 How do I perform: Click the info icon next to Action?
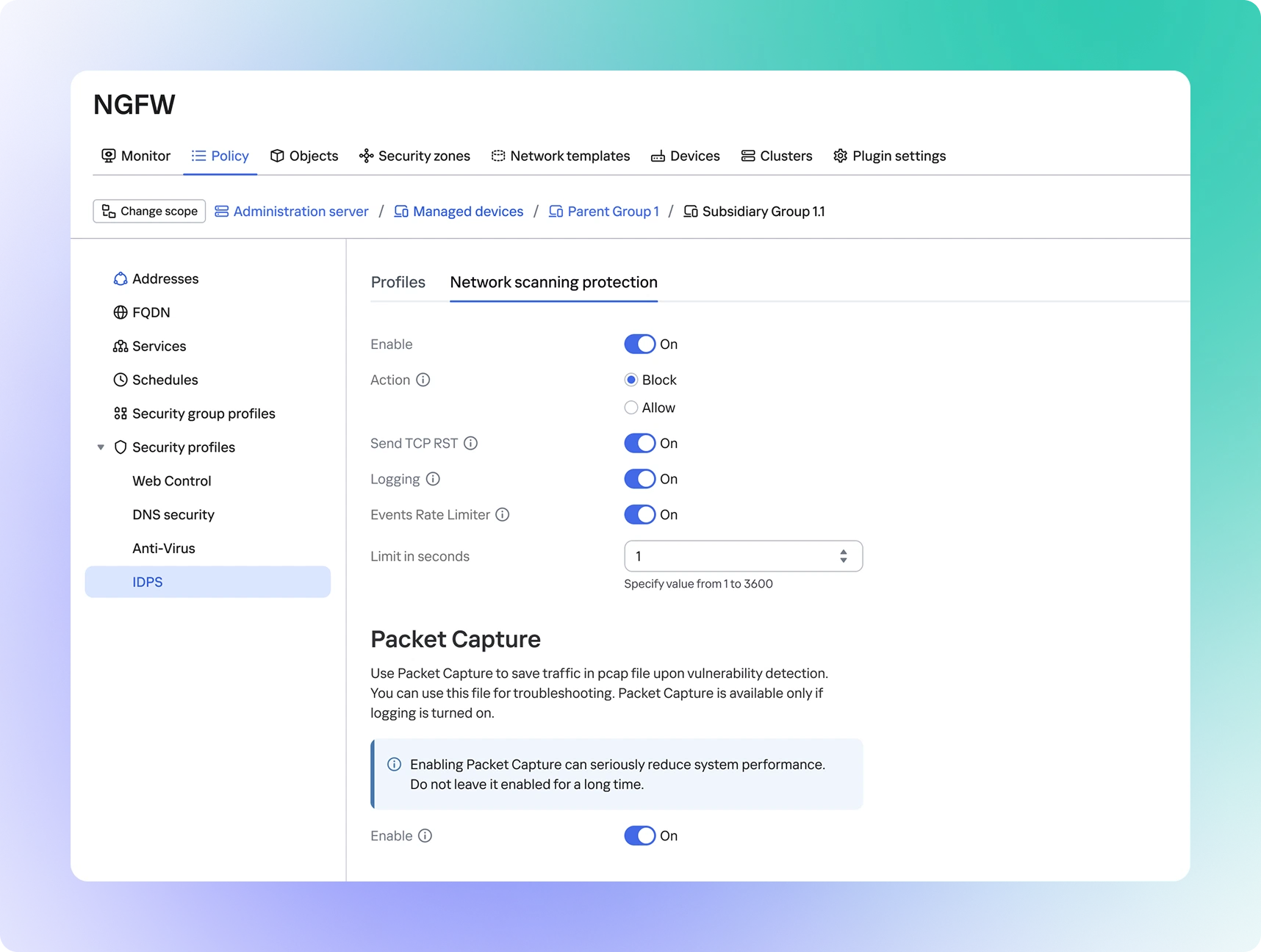(x=423, y=380)
